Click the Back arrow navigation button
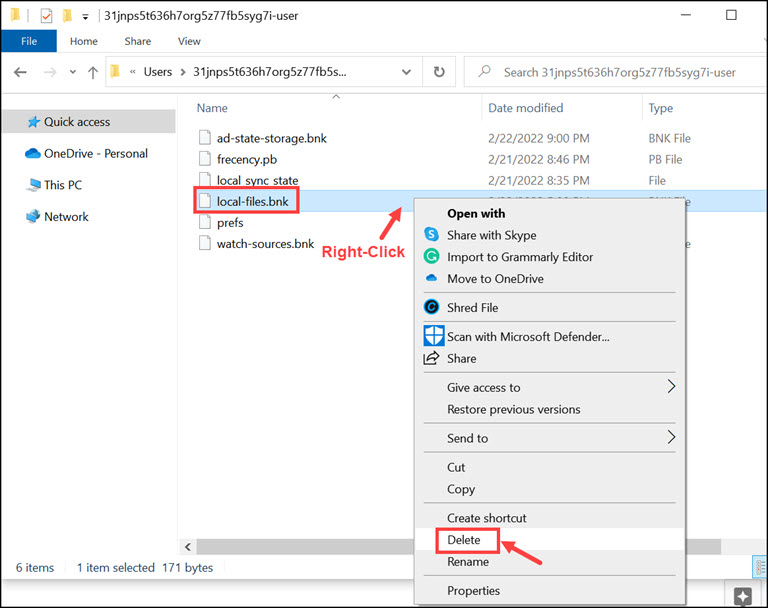The image size is (768, 608). pyautogui.click(x=21, y=72)
